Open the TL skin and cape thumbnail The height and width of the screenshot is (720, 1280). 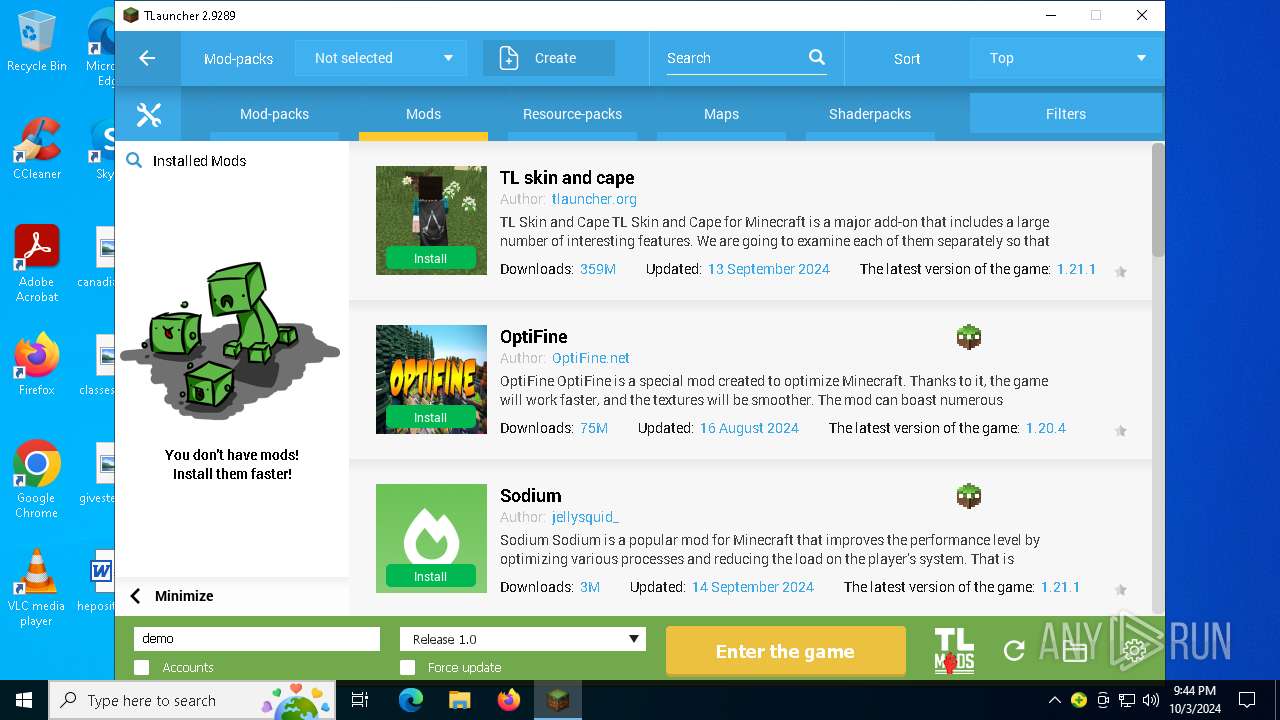point(431,220)
